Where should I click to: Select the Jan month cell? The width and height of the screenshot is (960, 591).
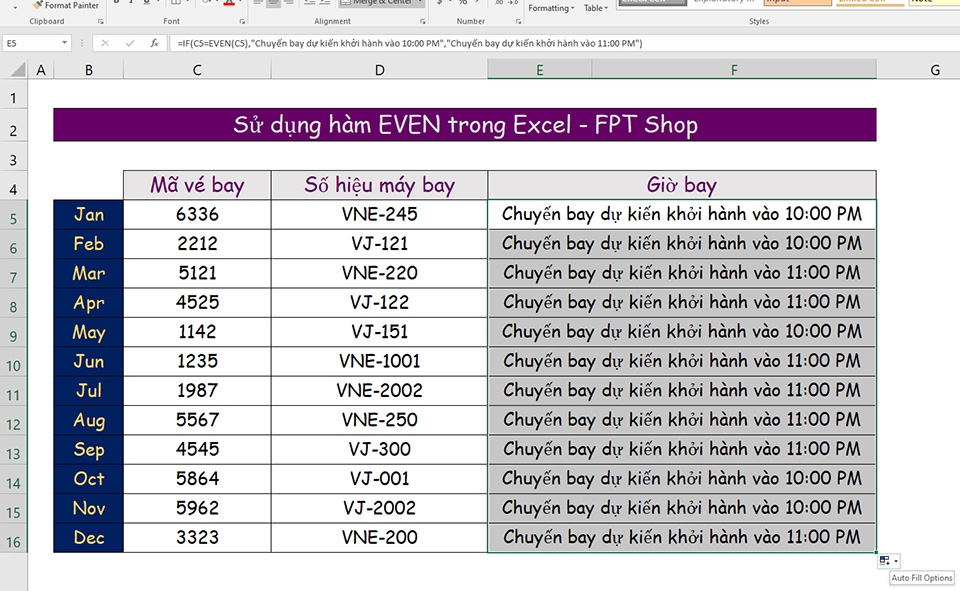pyautogui.click(x=89, y=214)
